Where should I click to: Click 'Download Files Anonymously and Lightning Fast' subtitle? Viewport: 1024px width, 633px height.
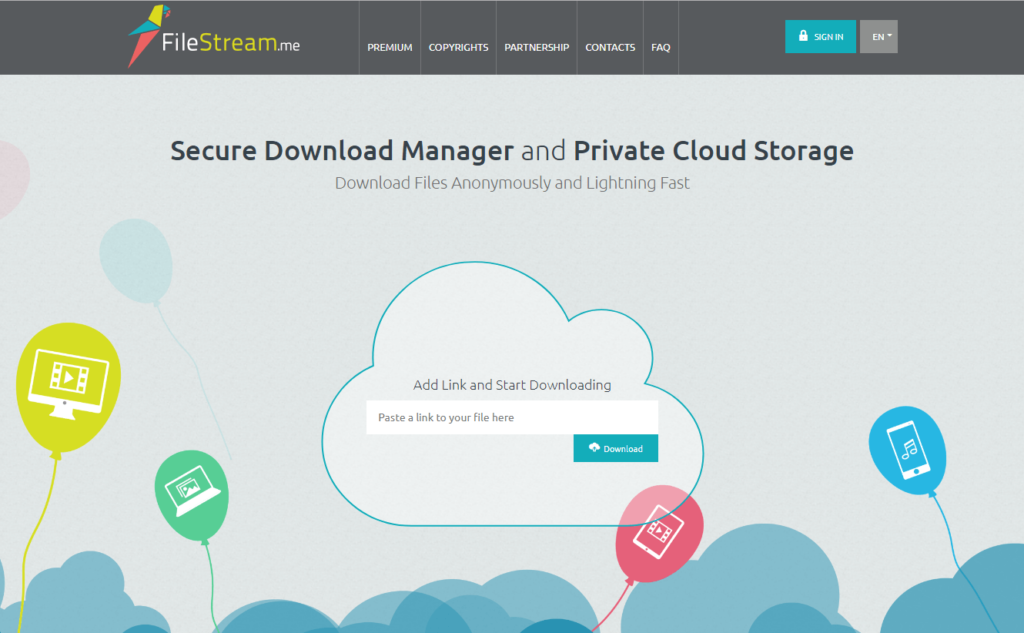(512, 183)
